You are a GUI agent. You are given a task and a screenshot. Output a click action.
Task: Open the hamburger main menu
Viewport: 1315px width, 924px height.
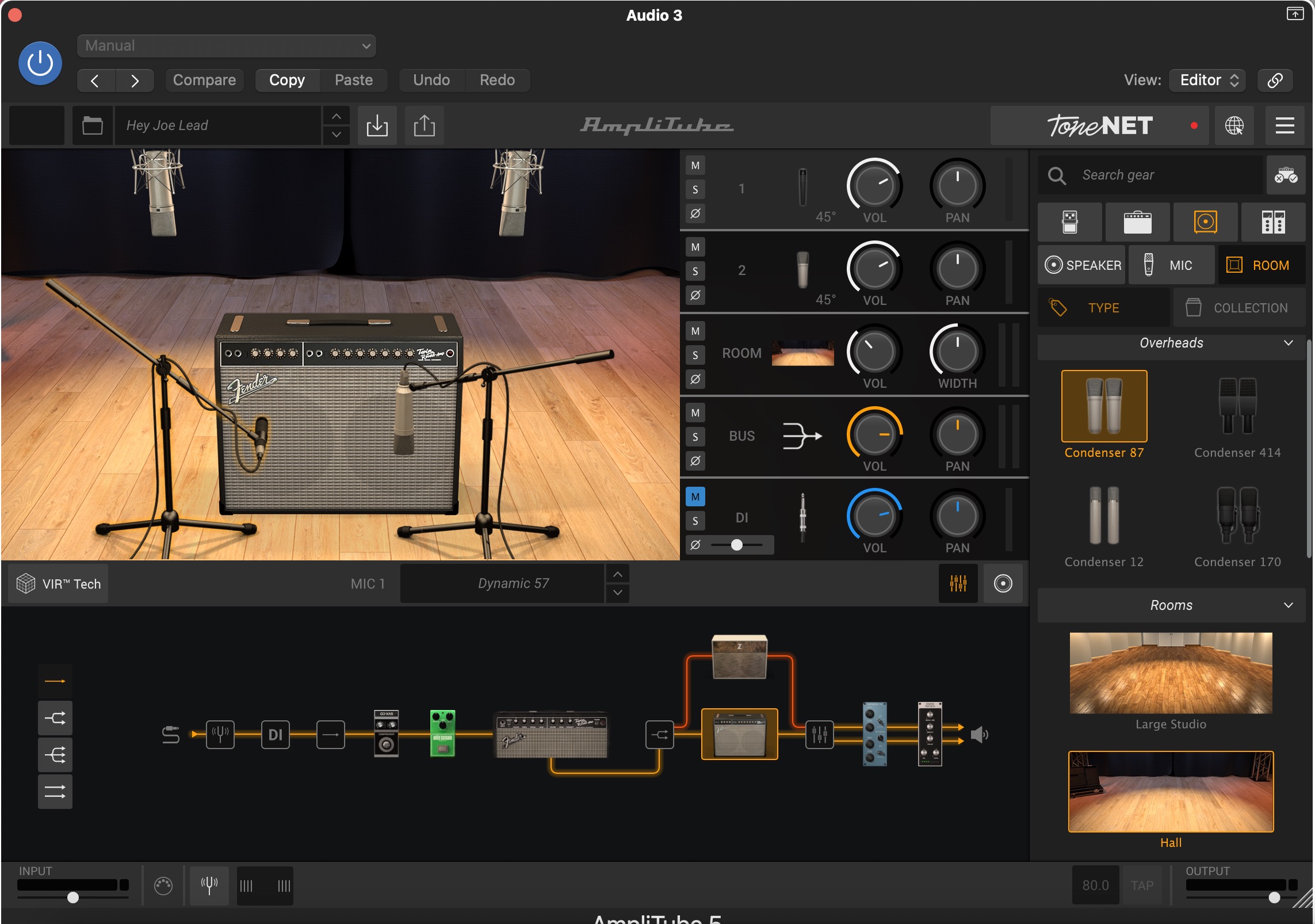[1285, 125]
